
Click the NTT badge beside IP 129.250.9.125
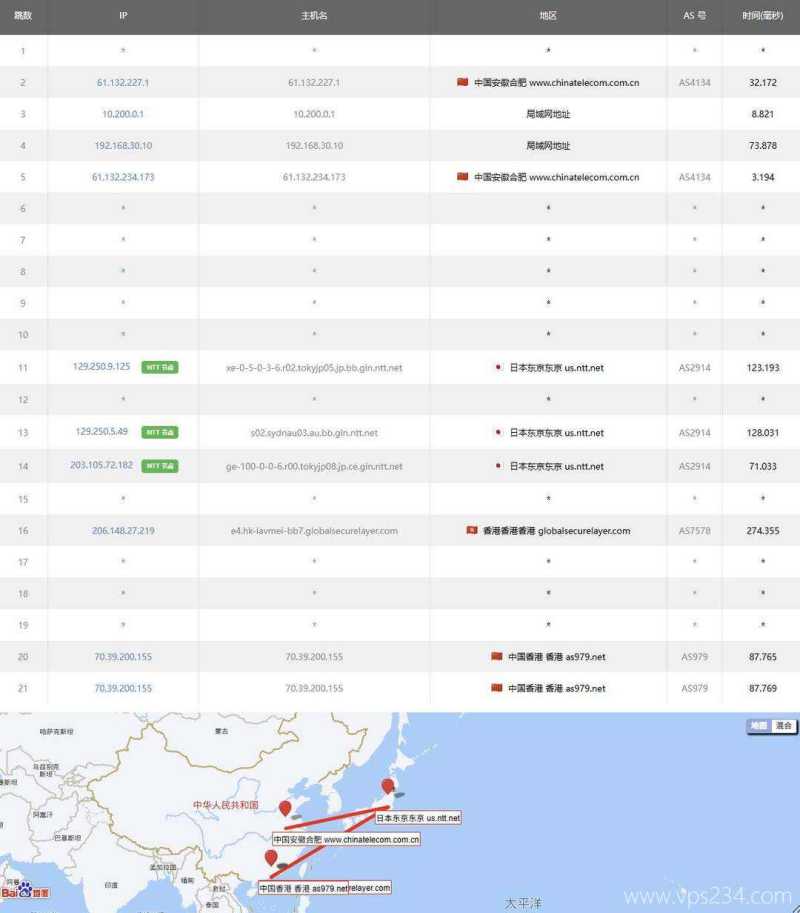[160, 367]
